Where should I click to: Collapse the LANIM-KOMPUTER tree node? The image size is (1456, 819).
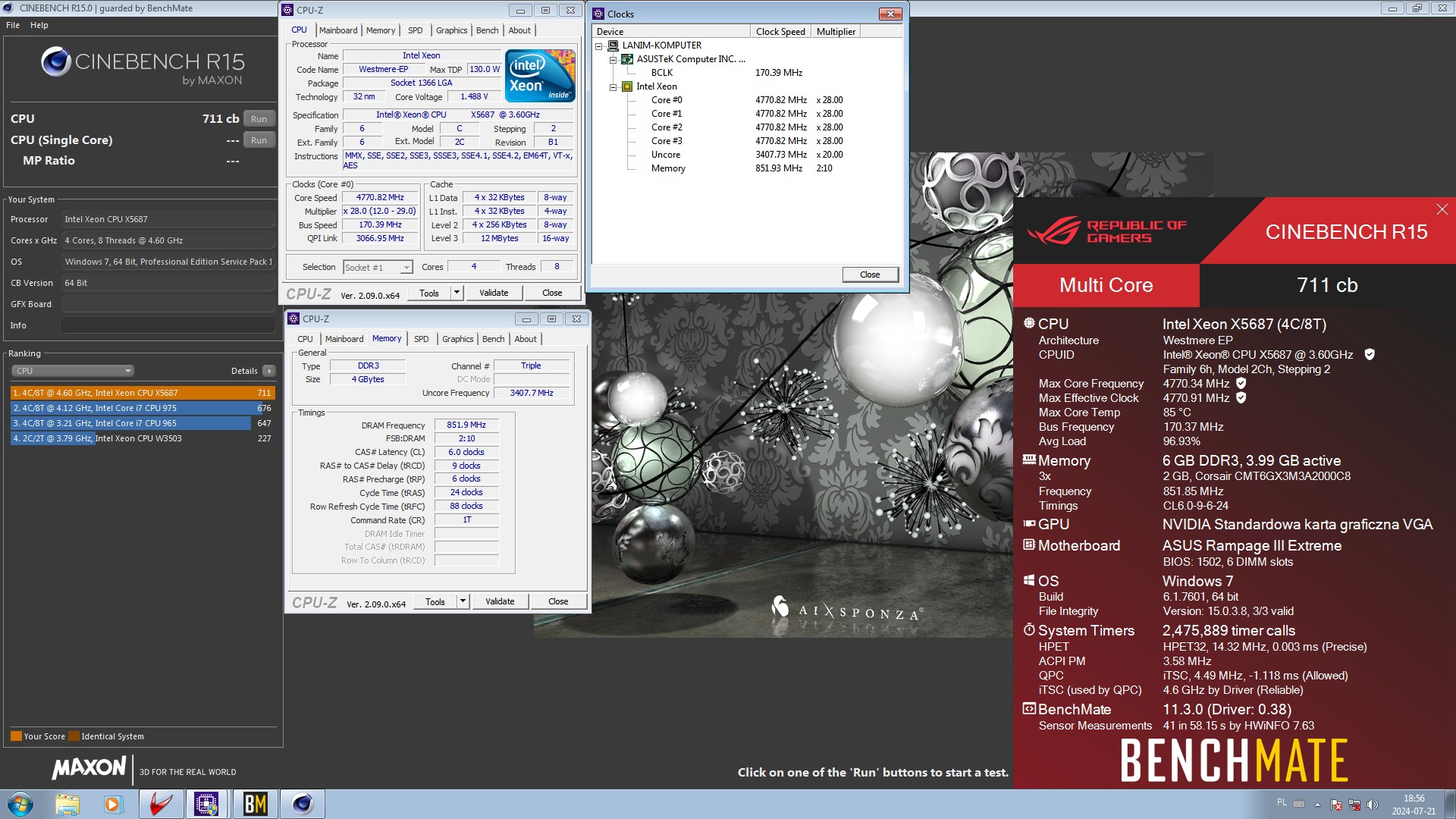(x=599, y=45)
